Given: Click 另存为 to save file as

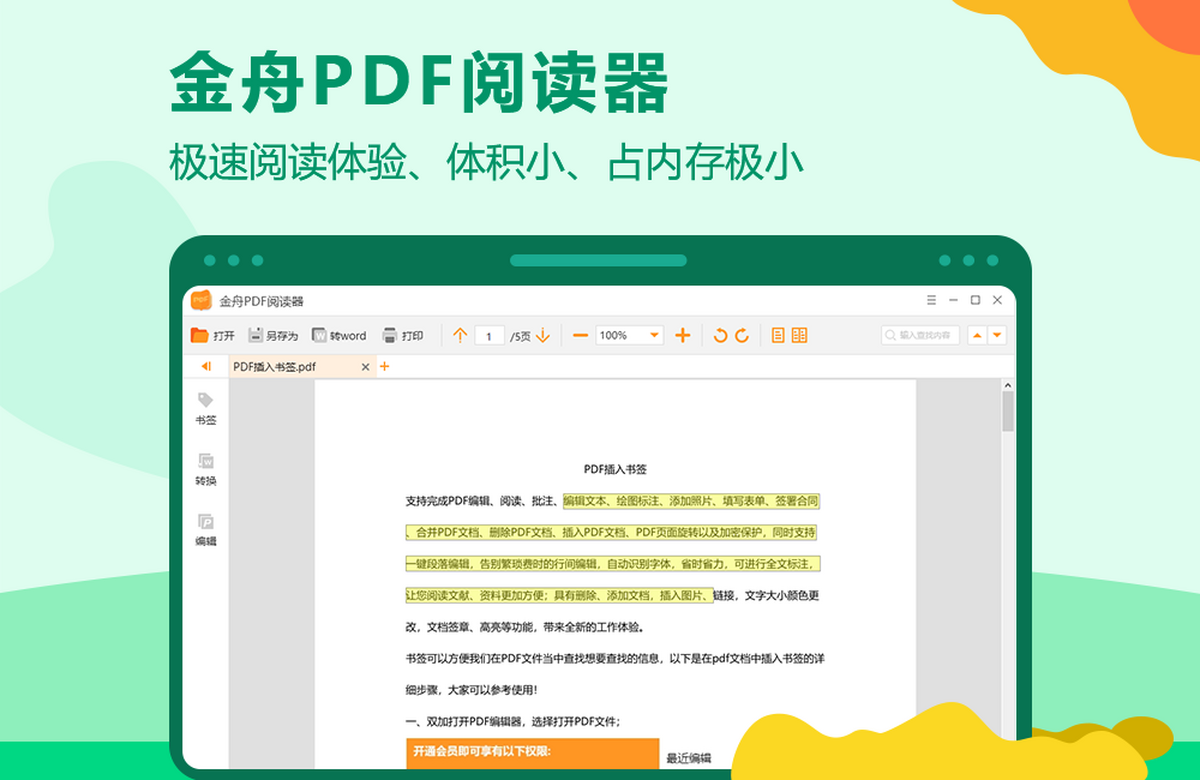Looking at the screenshot, I should pos(273,336).
